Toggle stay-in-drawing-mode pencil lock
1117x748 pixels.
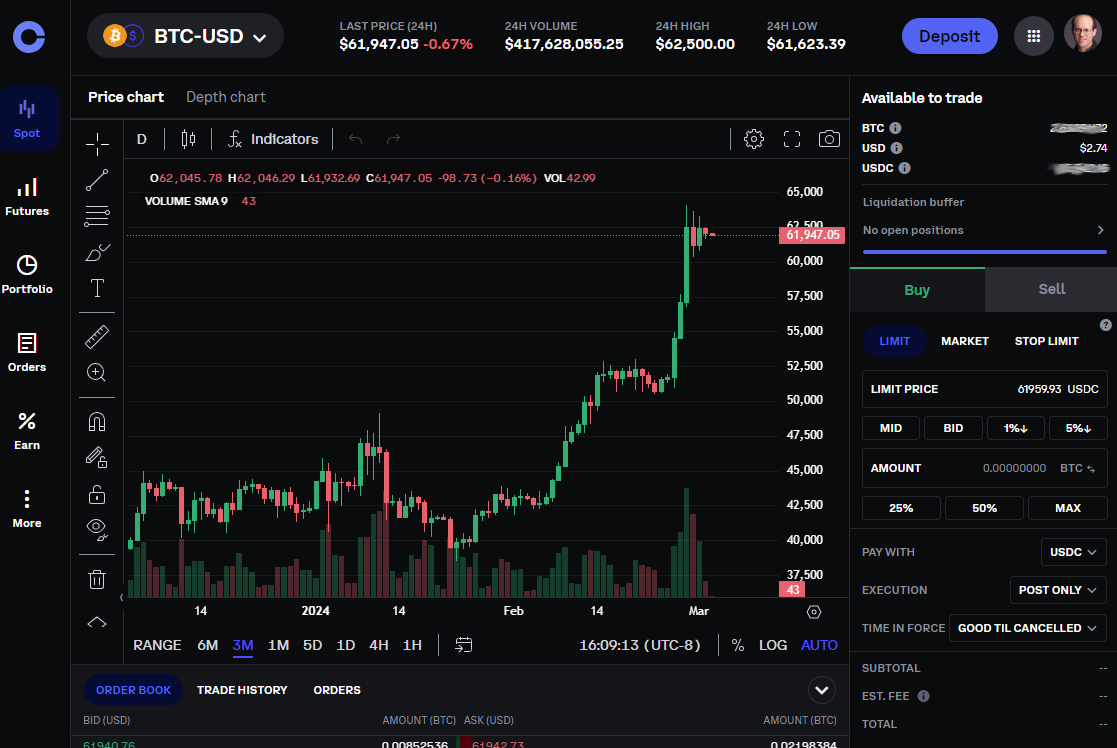(97, 457)
